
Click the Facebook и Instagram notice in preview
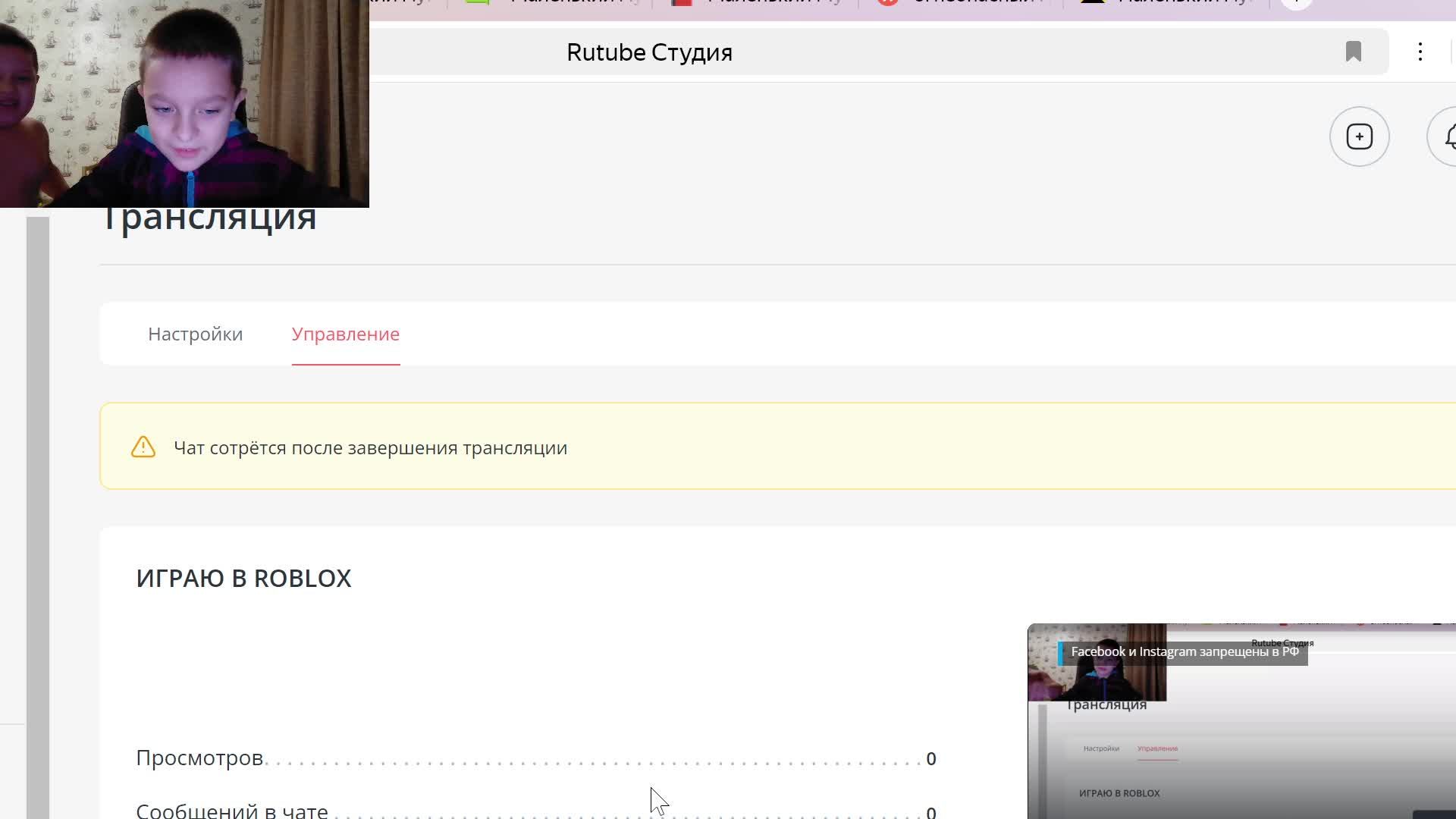1184,652
